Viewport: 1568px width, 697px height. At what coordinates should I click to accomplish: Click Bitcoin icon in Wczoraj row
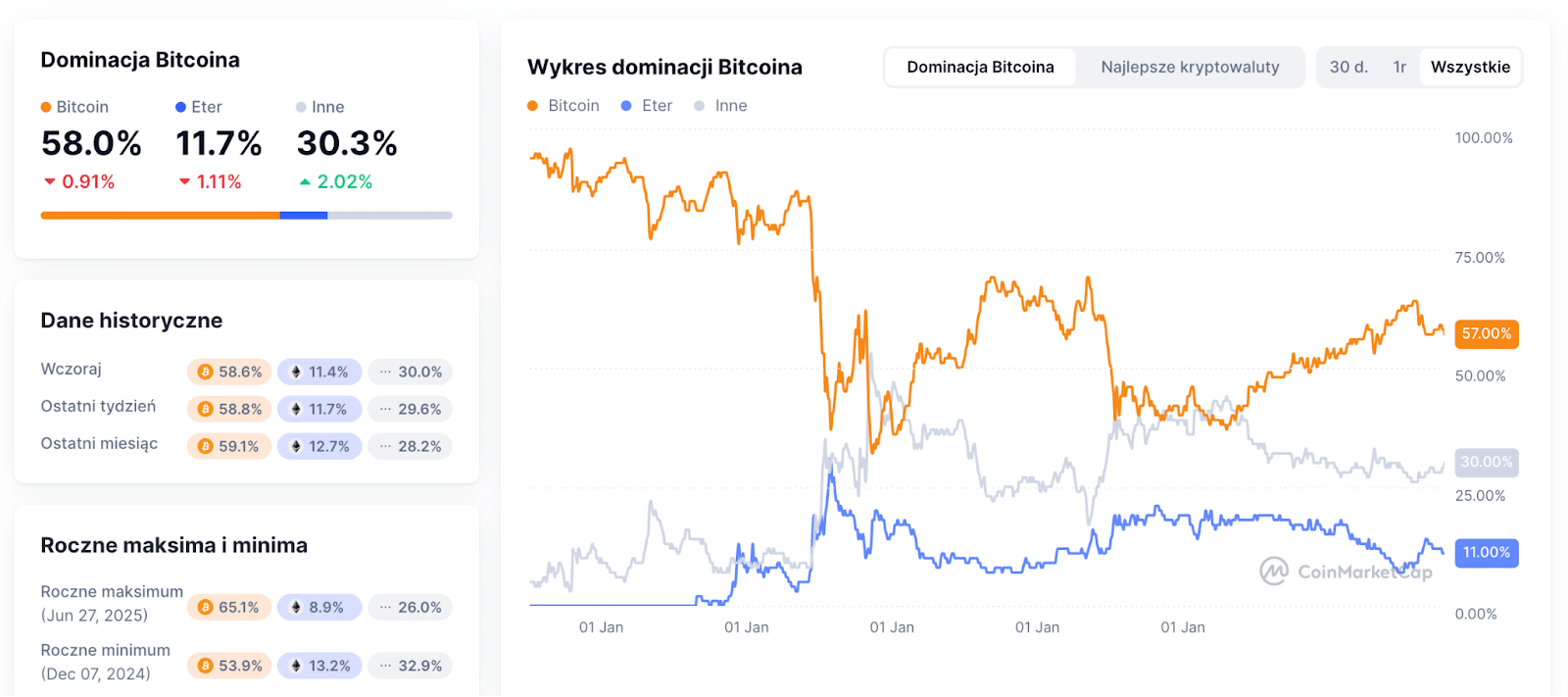[x=205, y=373]
